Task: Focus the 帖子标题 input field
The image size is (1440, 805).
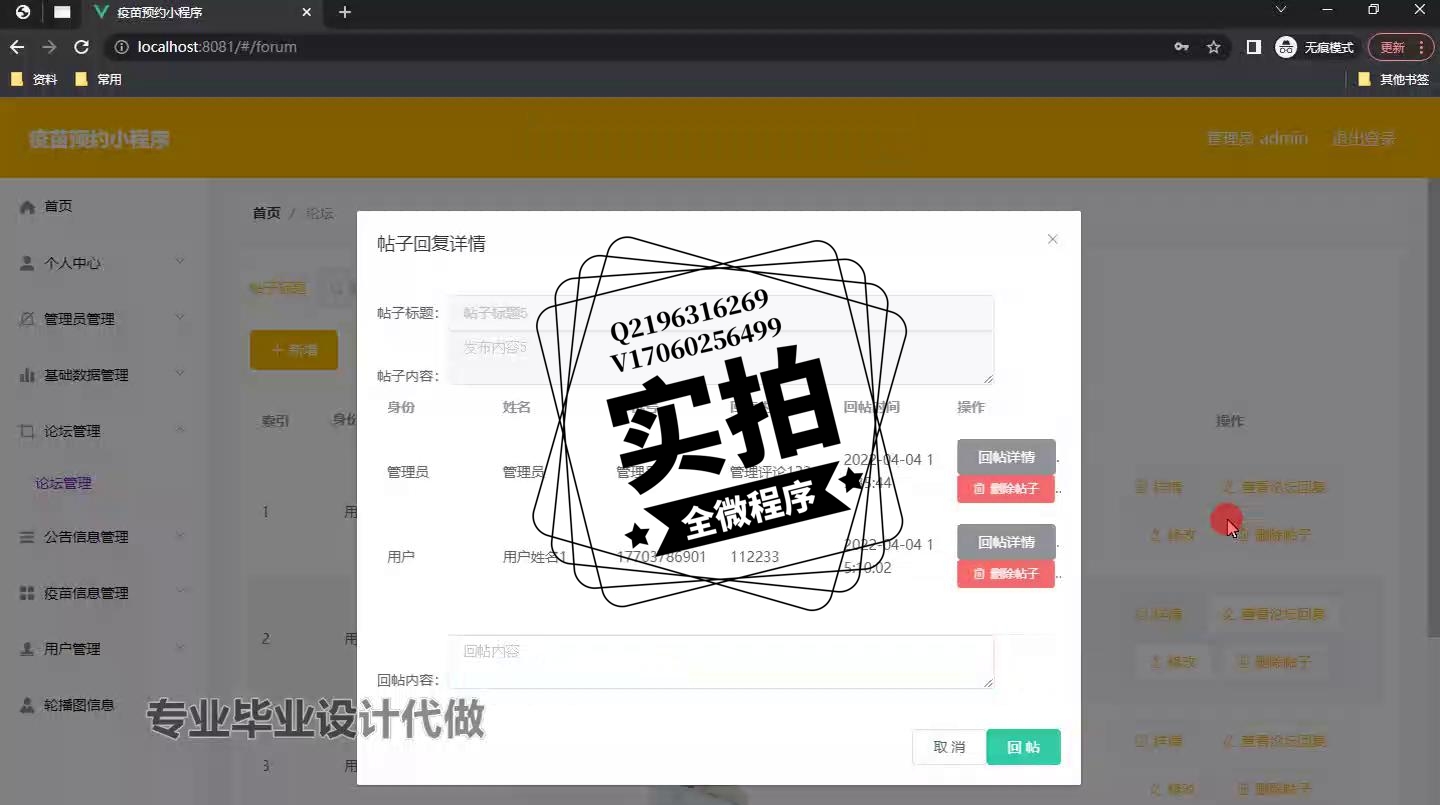Action: click(721, 313)
